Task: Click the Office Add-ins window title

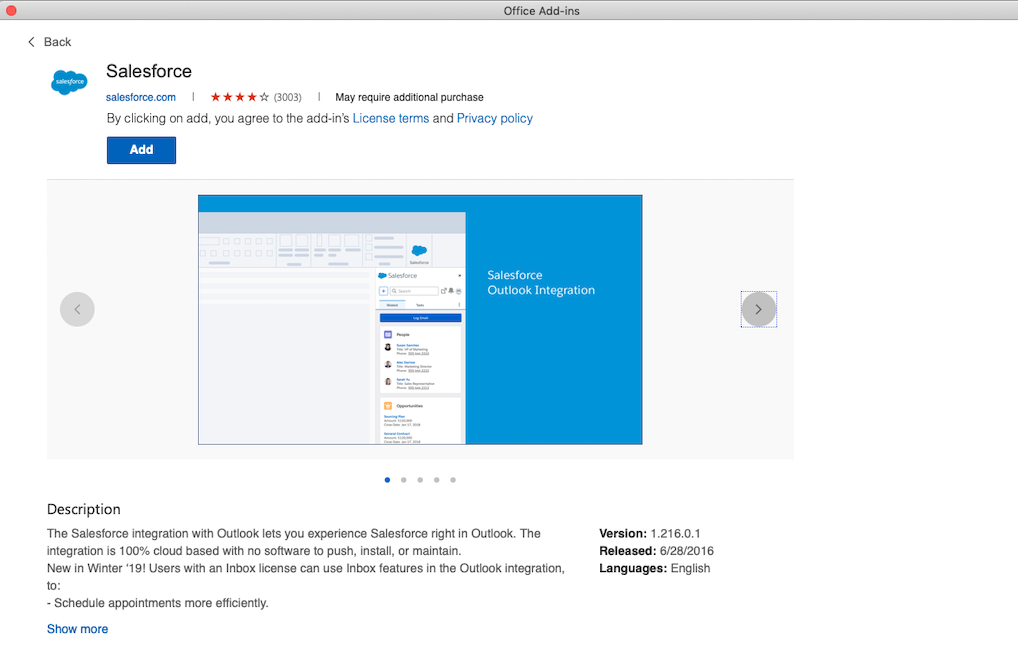Action: [x=541, y=10]
